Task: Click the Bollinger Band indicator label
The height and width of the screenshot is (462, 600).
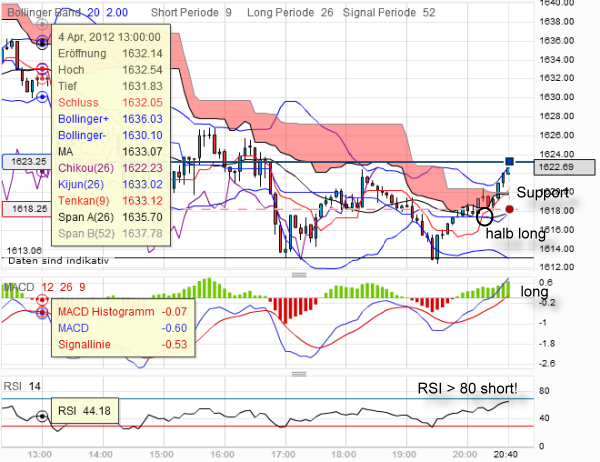Action: (x=44, y=13)
